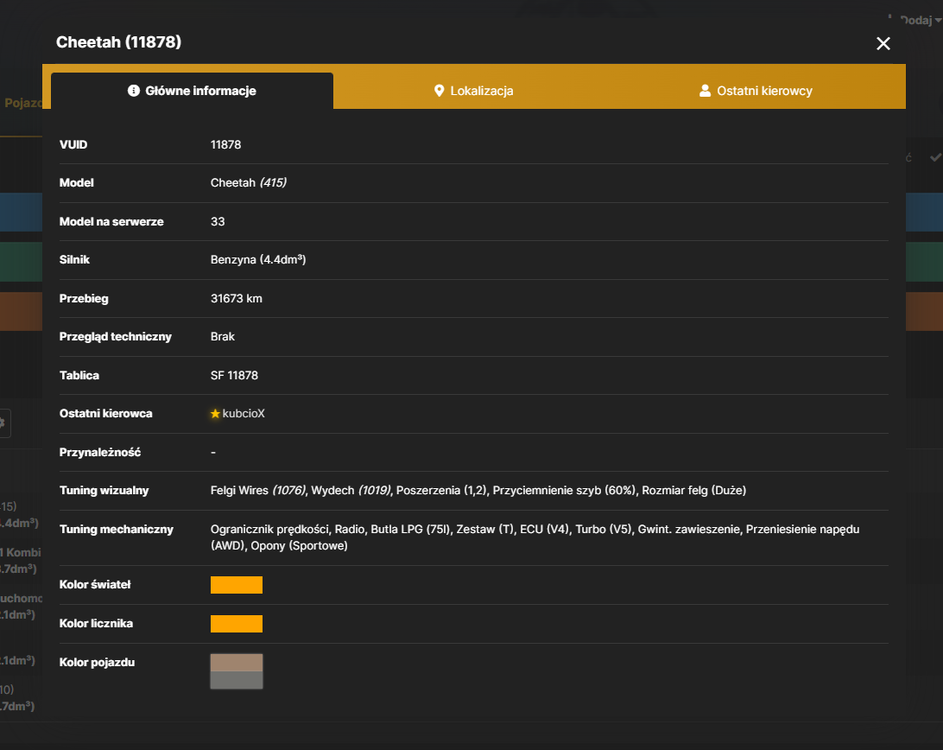The height and width of the screenshot is (750, 943).
Task: Click the Przynależność dash value
Action: pyautogui.click(x=213, y=452)
